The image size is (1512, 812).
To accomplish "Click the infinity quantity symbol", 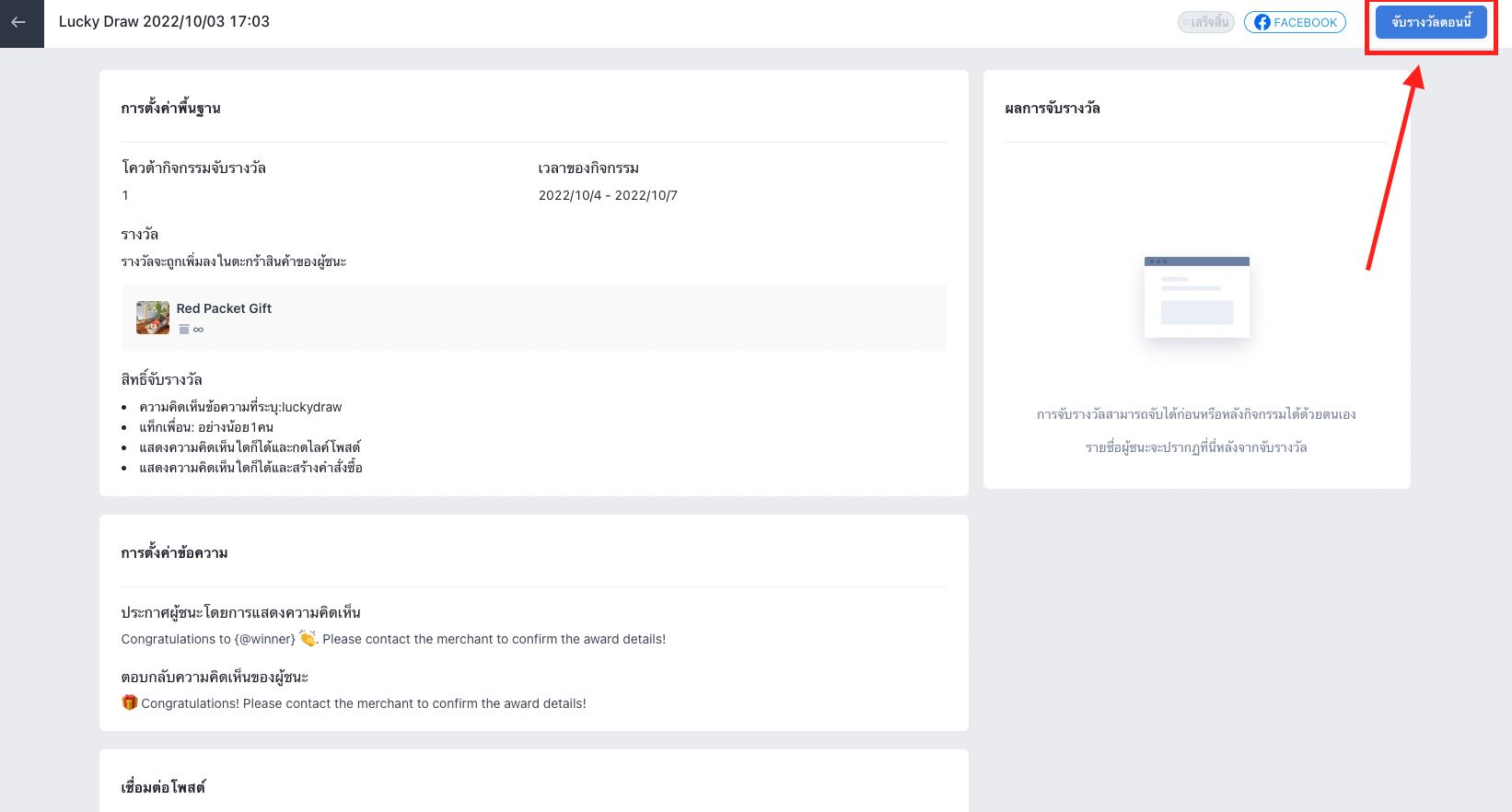I will [x=198, y=330].
